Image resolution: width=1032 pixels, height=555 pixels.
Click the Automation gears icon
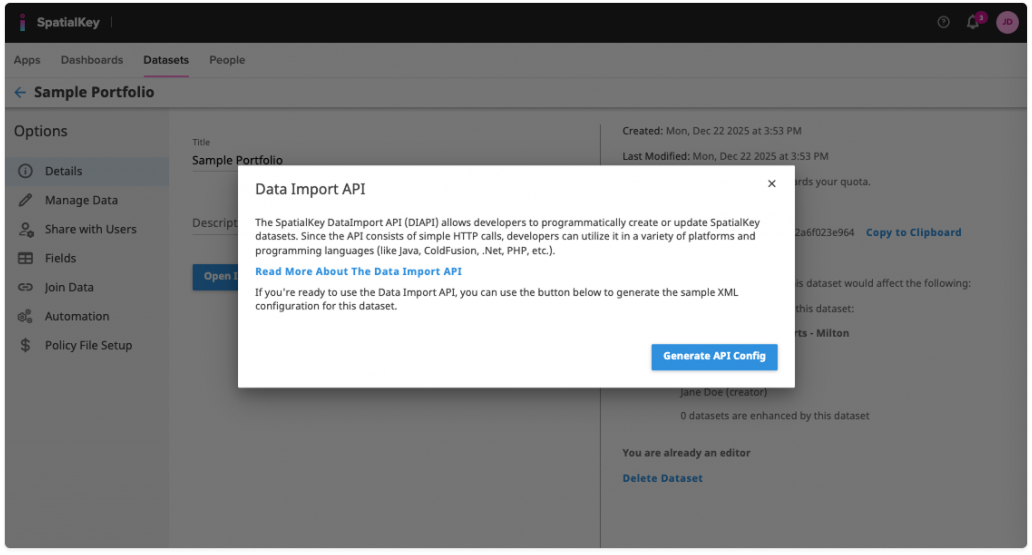(x=25, y=317)
